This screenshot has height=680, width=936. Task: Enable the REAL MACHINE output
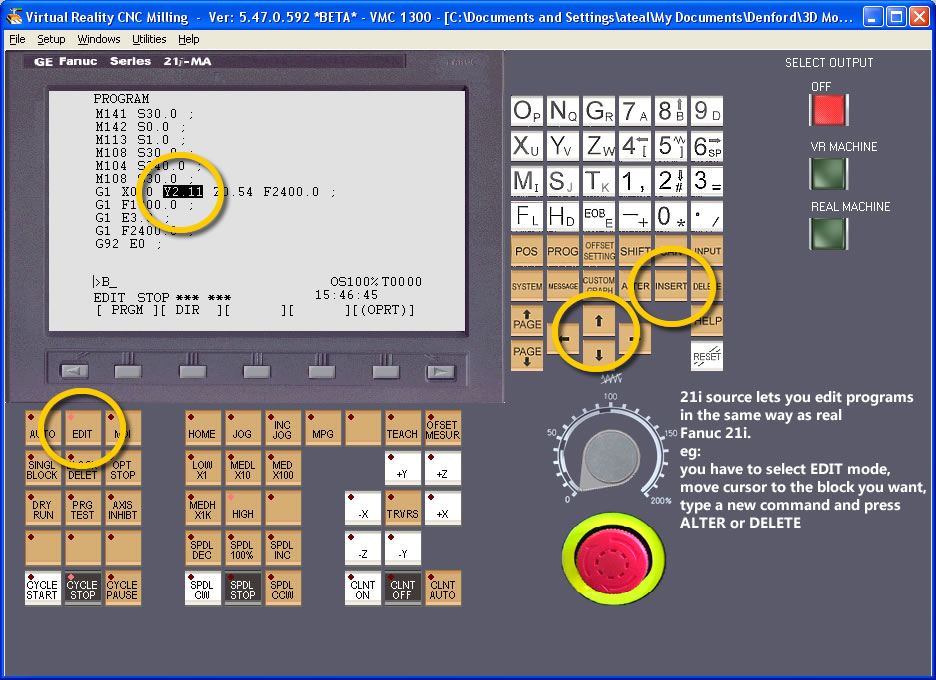(x=829, y=233)
